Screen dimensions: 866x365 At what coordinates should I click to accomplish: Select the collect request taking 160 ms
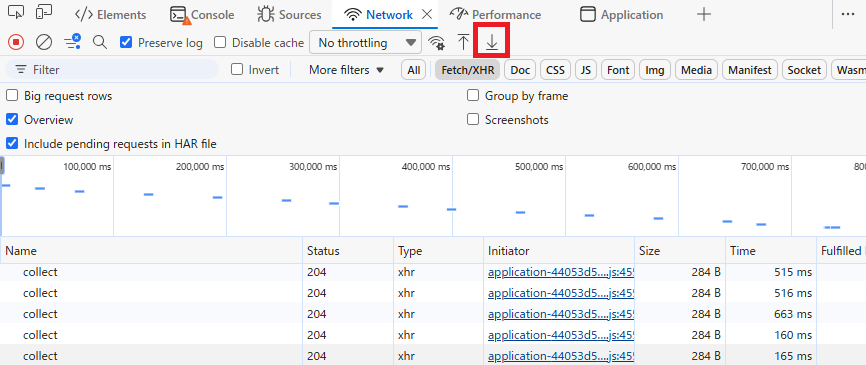(433, 335)
